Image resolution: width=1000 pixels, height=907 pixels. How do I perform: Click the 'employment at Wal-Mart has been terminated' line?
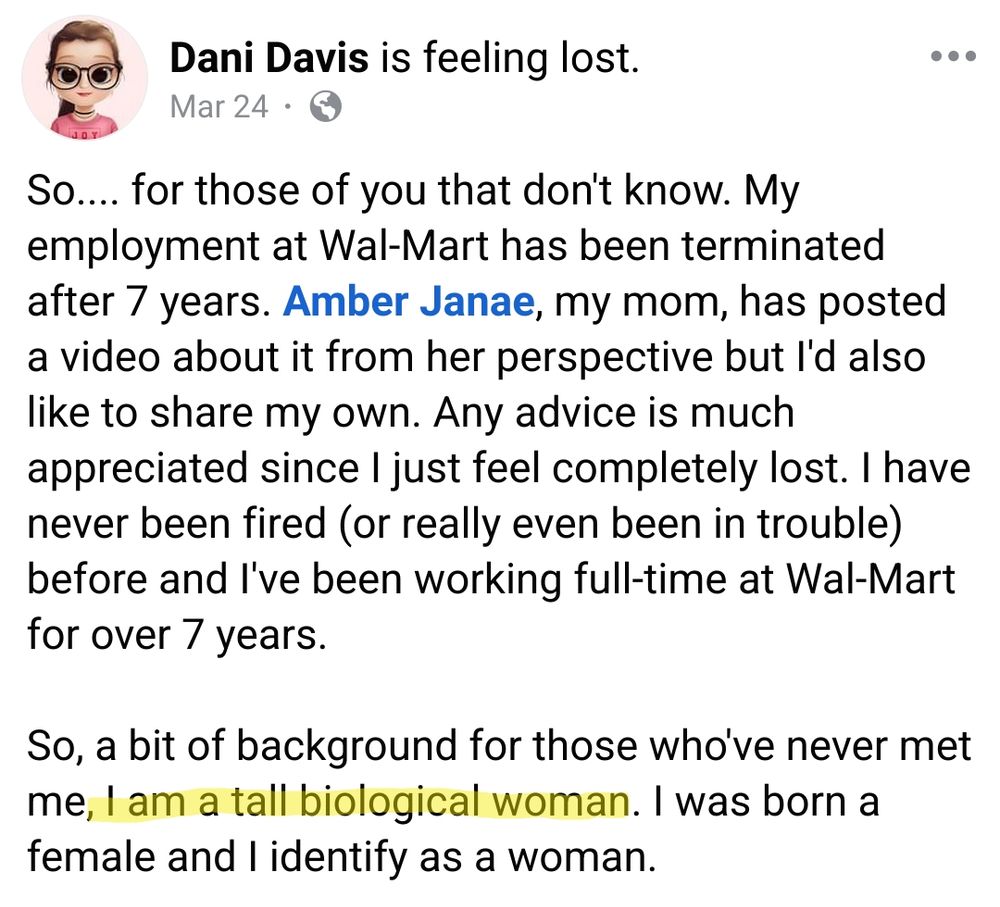(455, 246)
